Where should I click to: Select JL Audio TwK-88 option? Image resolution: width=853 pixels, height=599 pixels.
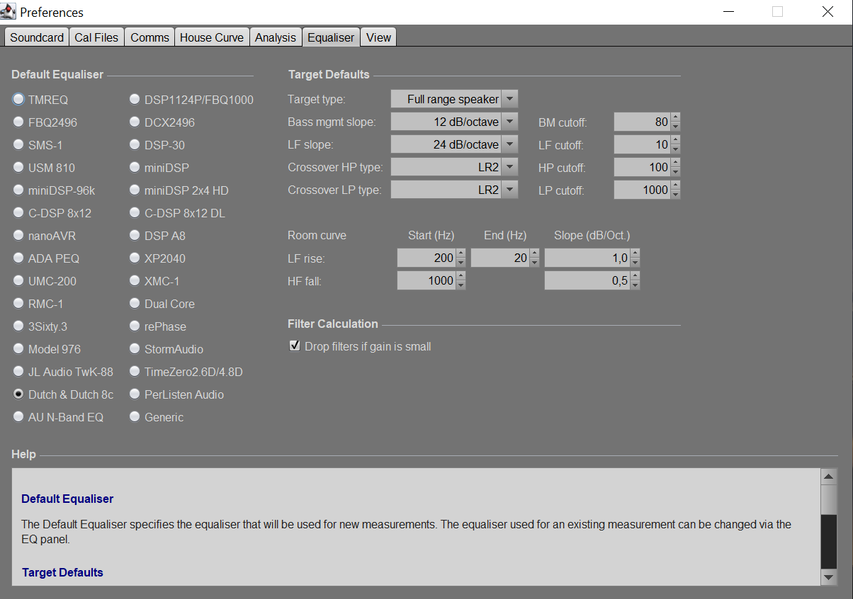click(18, 372)
